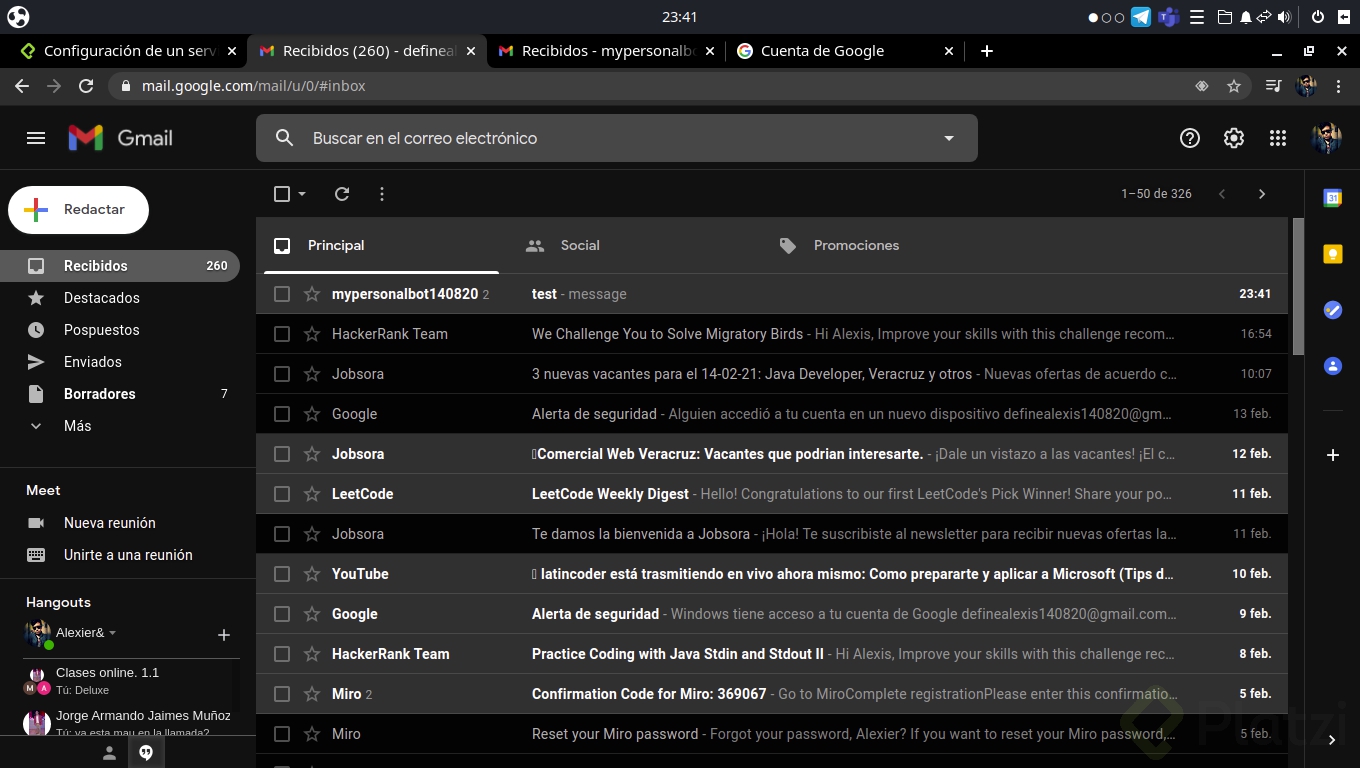Image resolution: width=1360 pixels, height=768 pixels.
Task: Switch to Recibidos - mypersonalbot browser tab
Action: tap(606, 51)
